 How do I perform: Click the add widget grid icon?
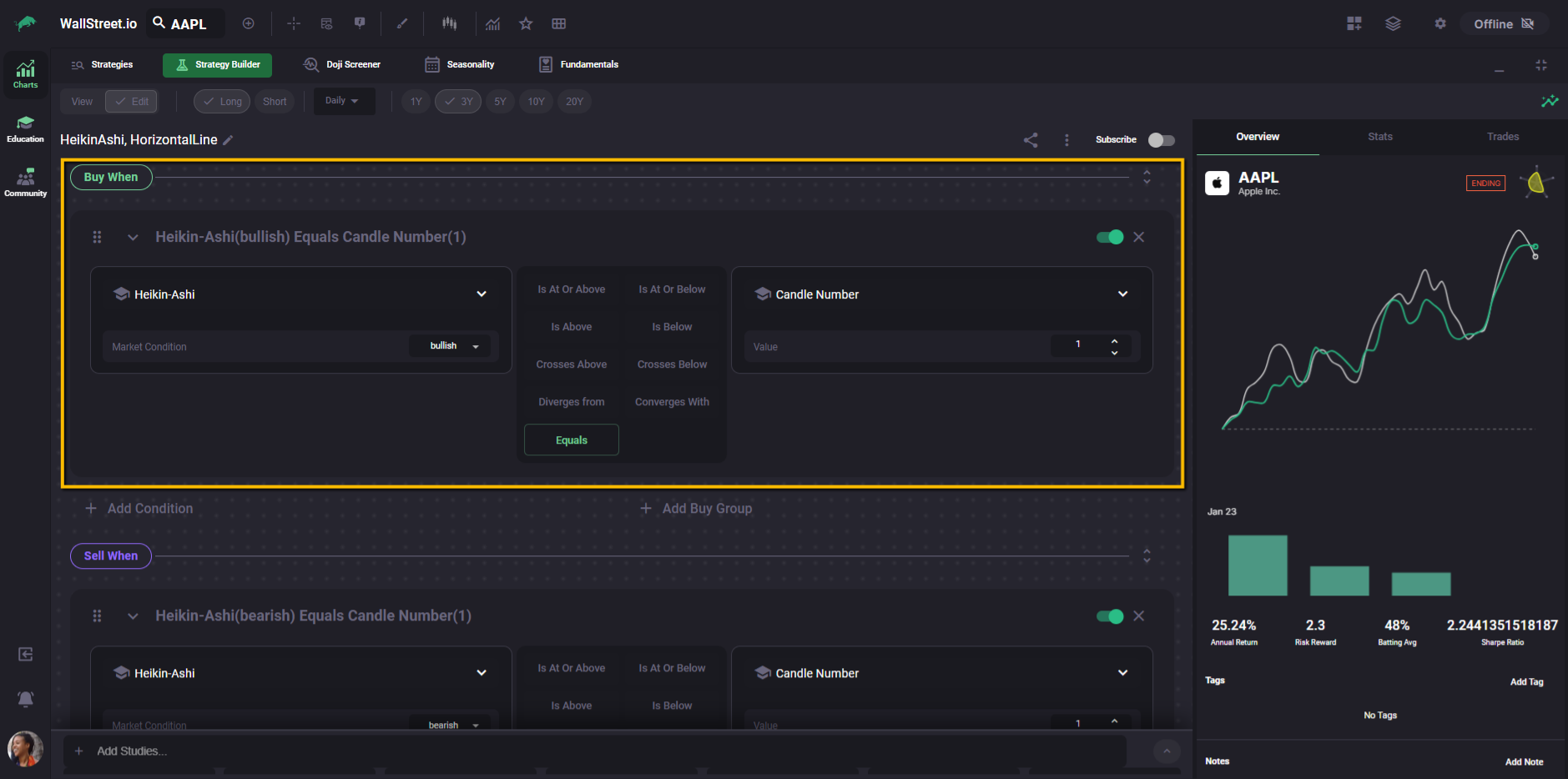point(1354,23)
